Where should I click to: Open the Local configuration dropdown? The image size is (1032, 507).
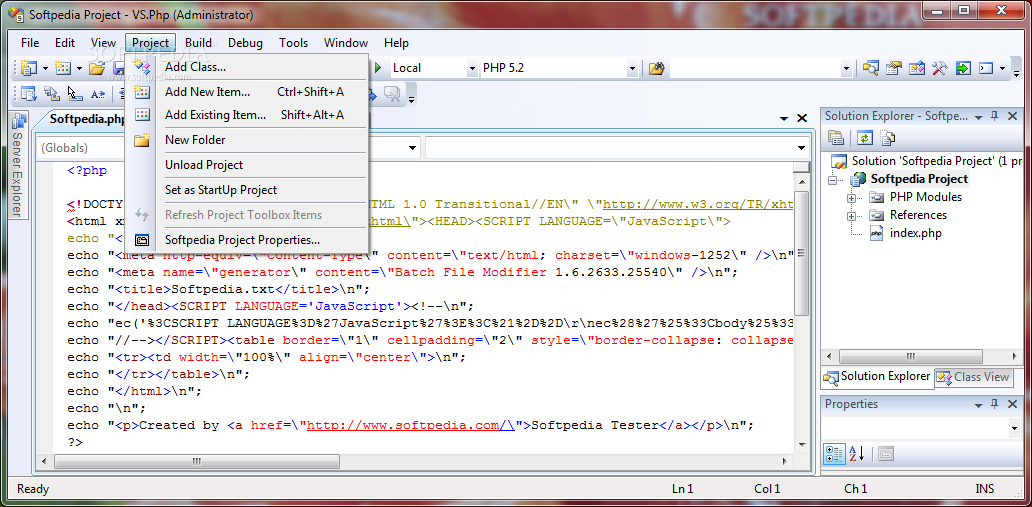click(x=472, y=68)
